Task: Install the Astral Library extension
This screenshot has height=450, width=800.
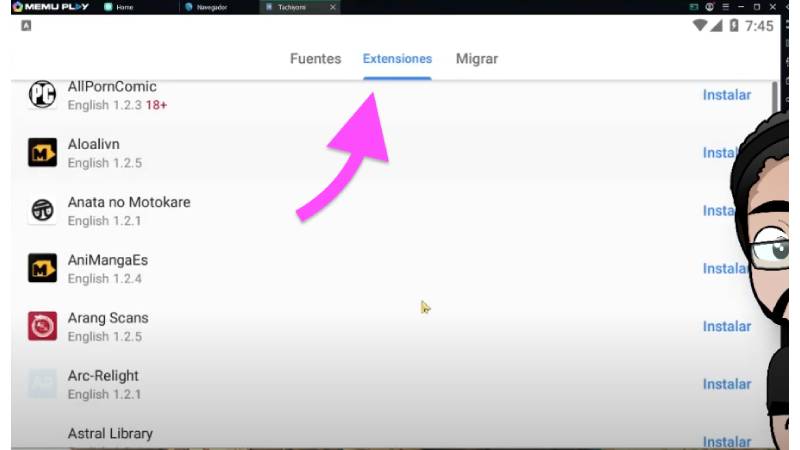Action: [x=727, y=442]
